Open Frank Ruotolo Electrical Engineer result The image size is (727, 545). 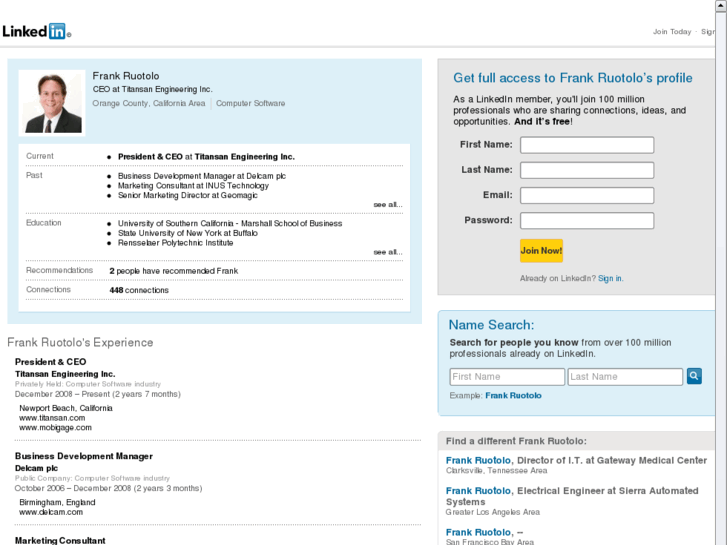(478, 491)
